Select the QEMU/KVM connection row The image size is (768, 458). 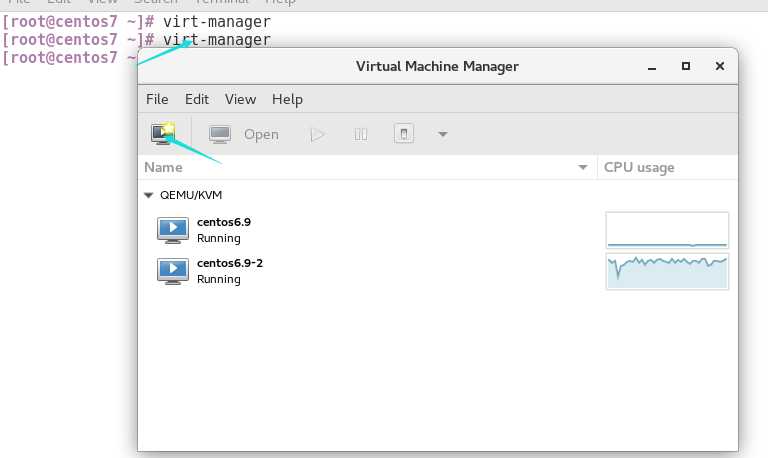coord(438,195)
